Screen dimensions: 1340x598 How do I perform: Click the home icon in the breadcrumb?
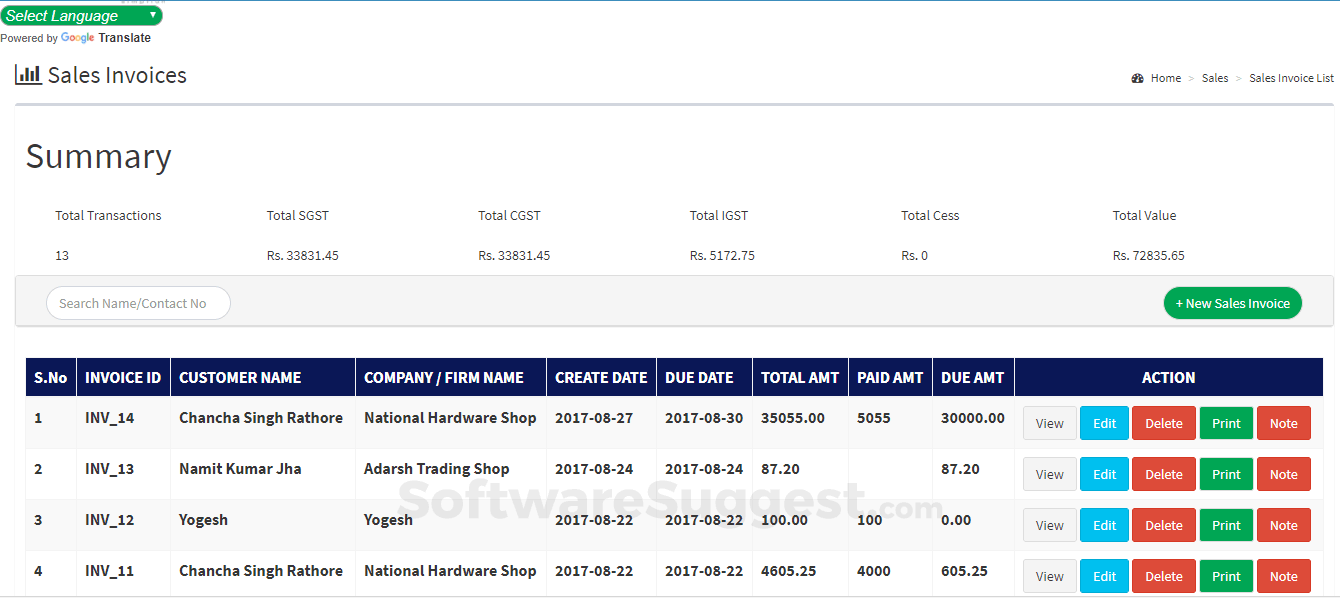(1137, 77)
